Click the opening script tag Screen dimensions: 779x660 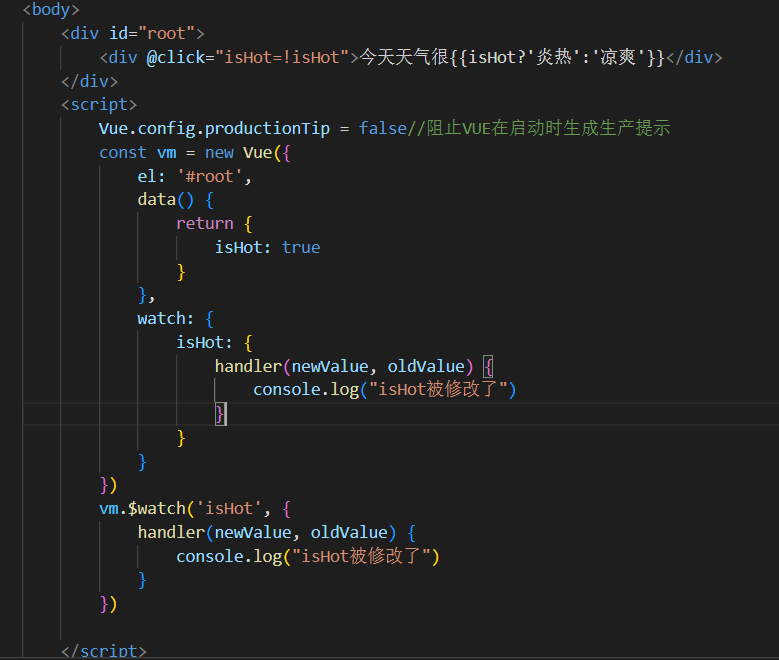coord(99,104)
